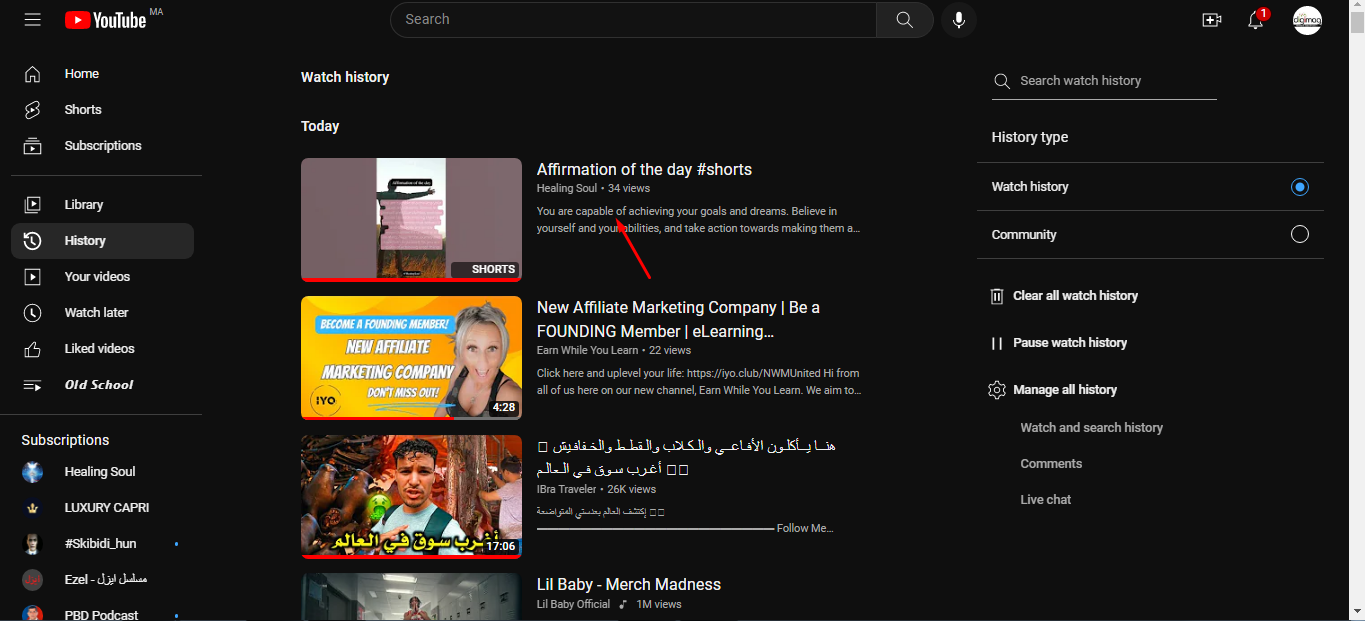Image resolution: width=1365 pixels, height=621 pixels.
Task: Click the Old School playlist icon
Action: click(x=33, y=385)
